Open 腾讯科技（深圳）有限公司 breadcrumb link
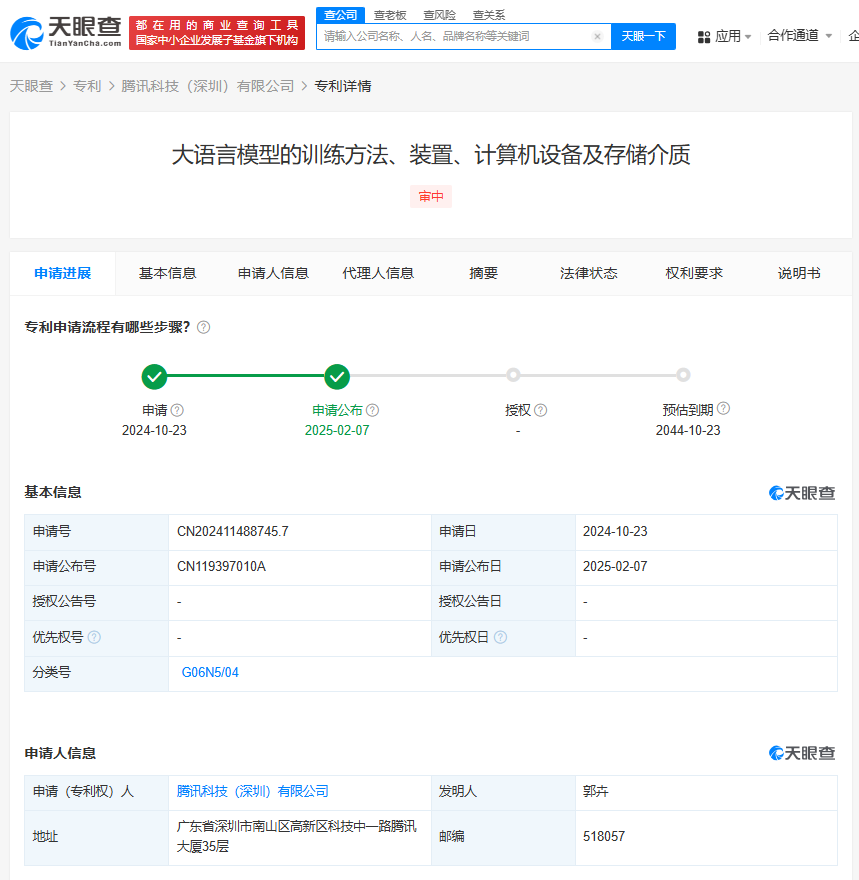The width and height of the screenshot is (859, 880). tap(208, 86)
